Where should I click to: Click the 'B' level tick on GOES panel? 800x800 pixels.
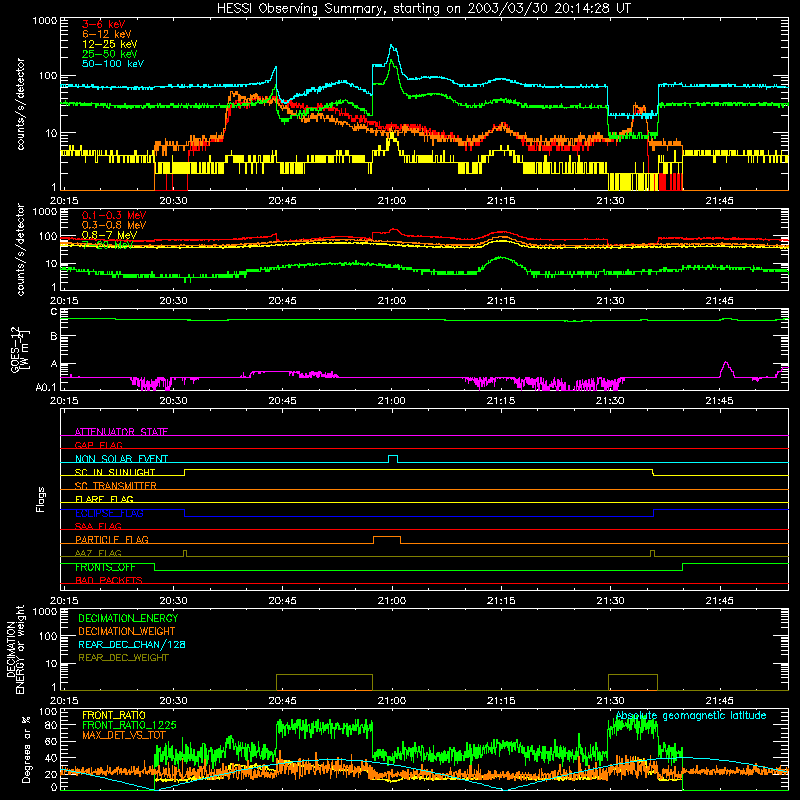(x=54, y=337)
